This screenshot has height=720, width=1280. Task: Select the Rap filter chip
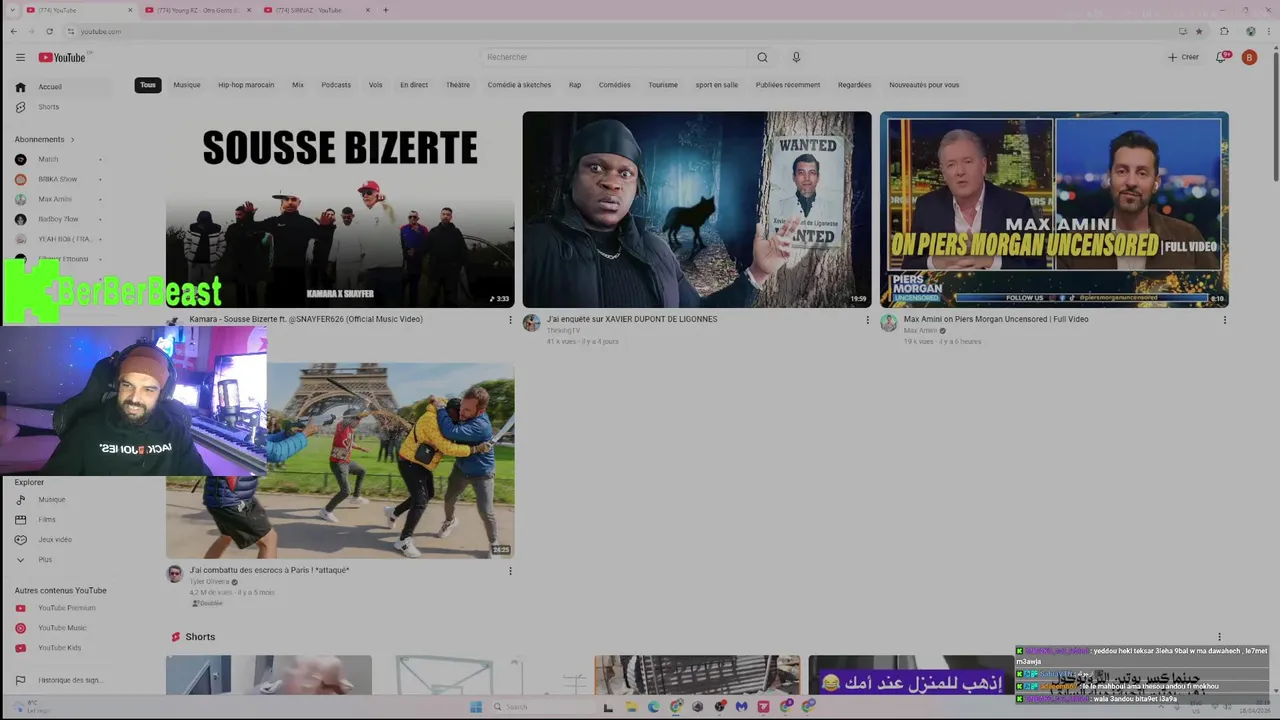point(575,85)
